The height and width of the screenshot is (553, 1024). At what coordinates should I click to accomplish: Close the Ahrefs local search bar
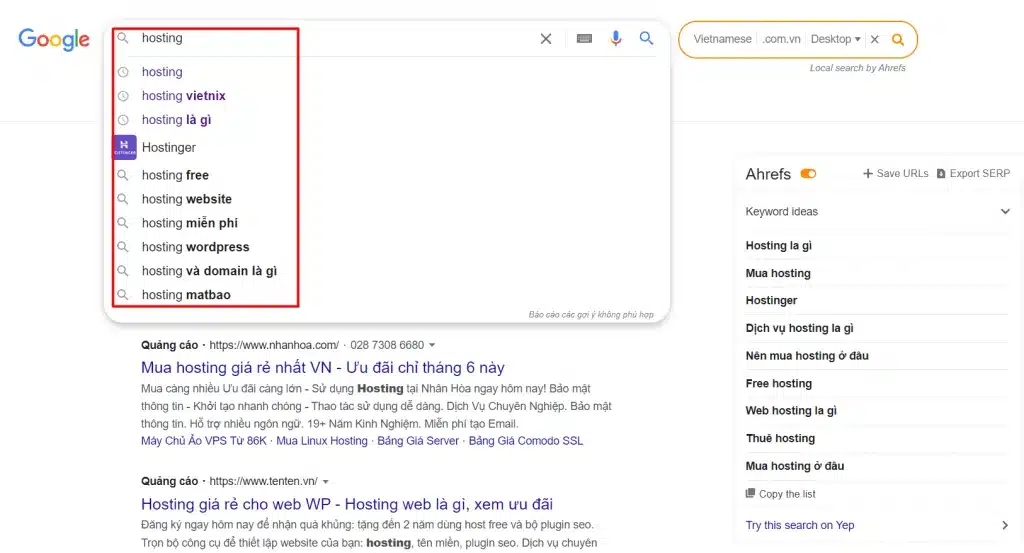coord(874,40)
